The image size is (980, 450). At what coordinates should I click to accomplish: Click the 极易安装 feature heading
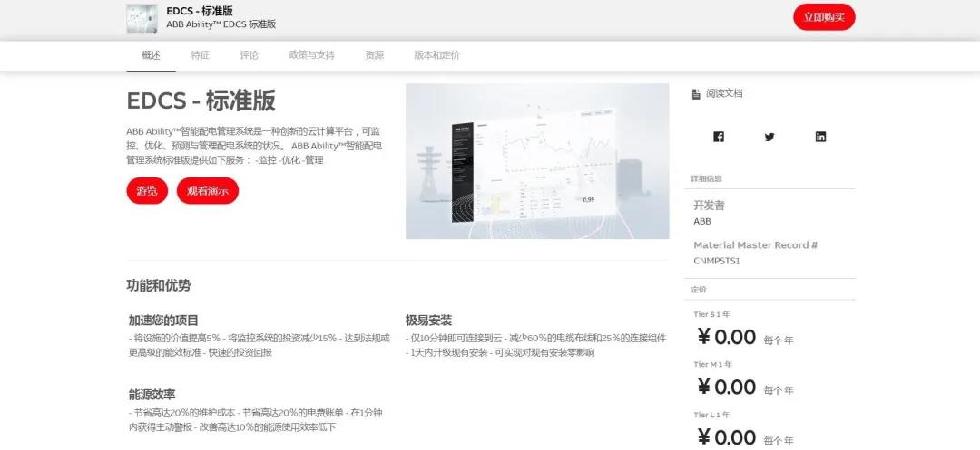point(429,321)
